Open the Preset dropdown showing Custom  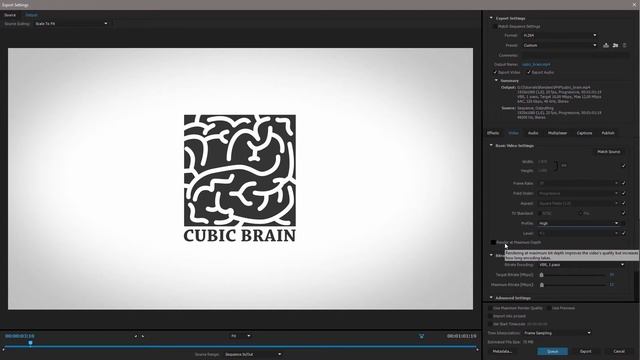point(560,45)
